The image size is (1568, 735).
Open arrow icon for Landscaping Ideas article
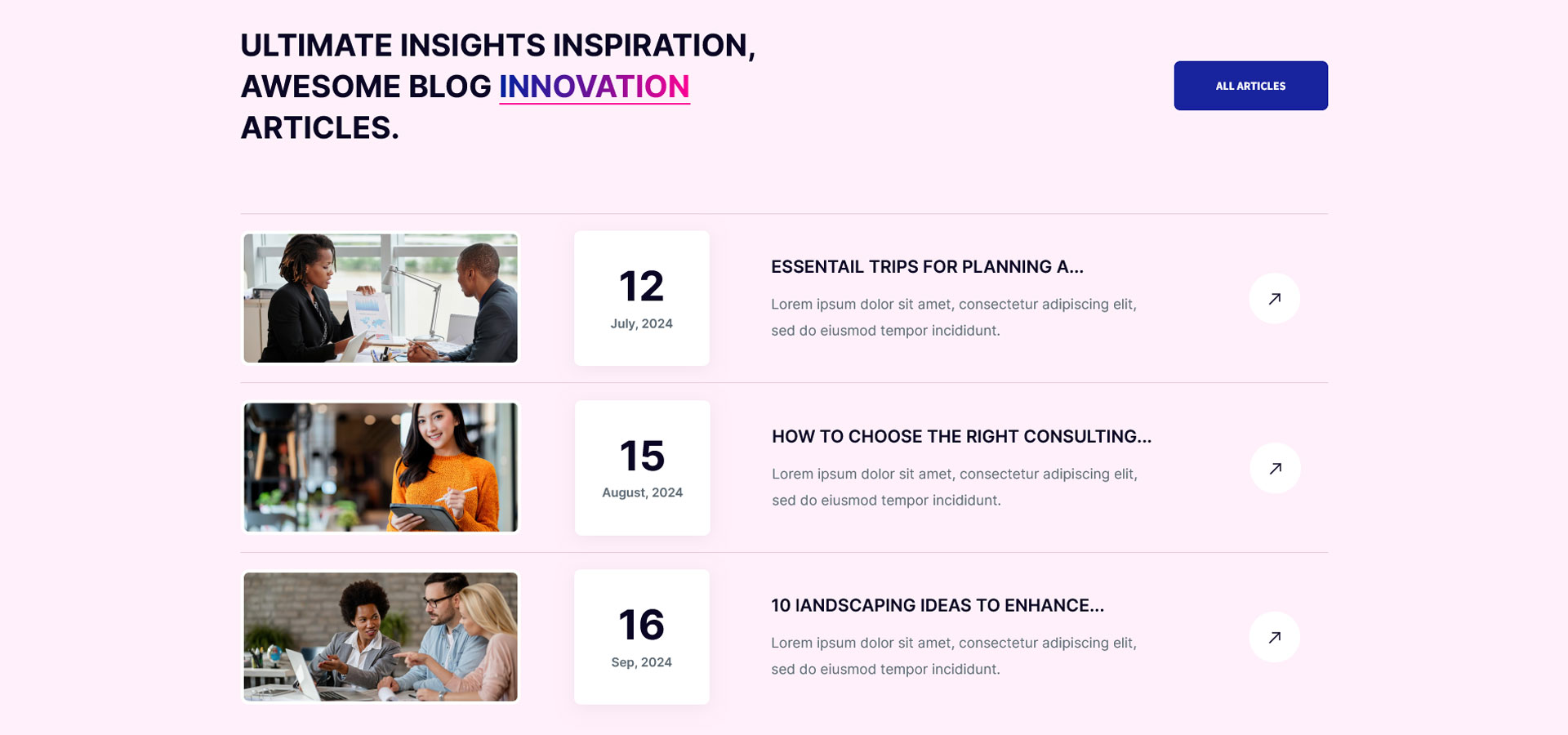click(1274, 637)
